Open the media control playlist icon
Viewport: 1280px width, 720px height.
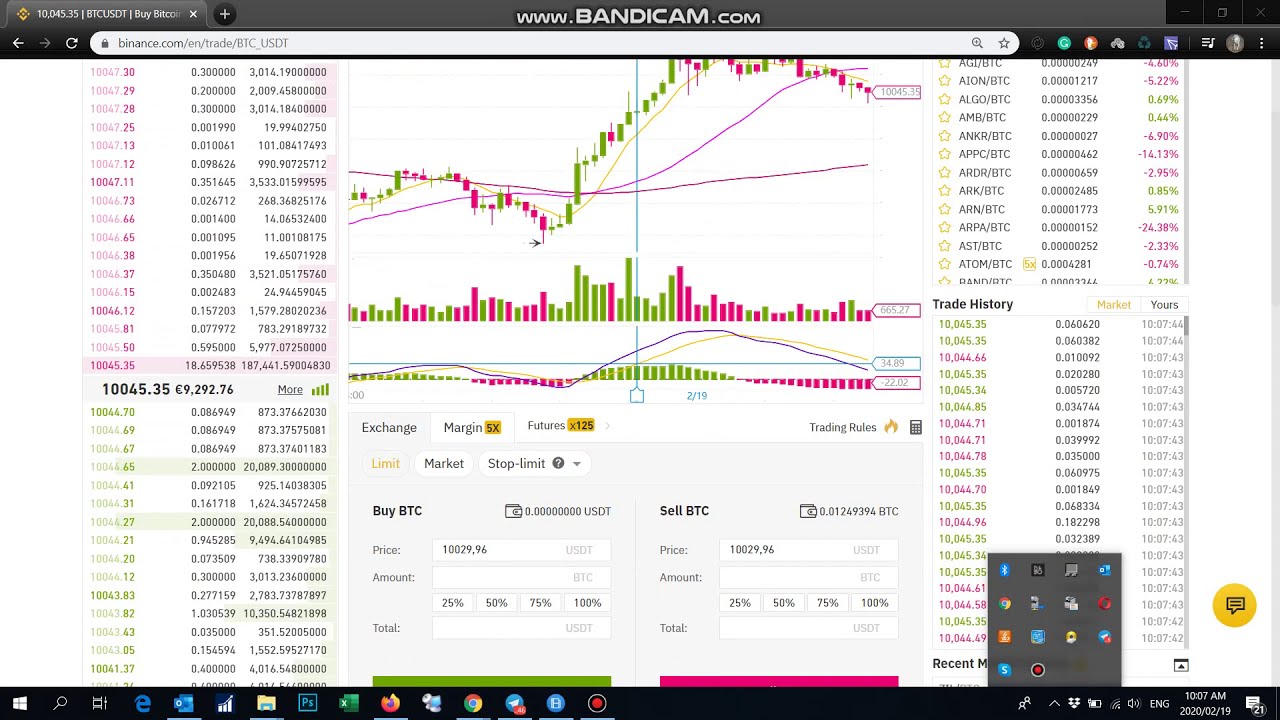[x=1208, y=43]
